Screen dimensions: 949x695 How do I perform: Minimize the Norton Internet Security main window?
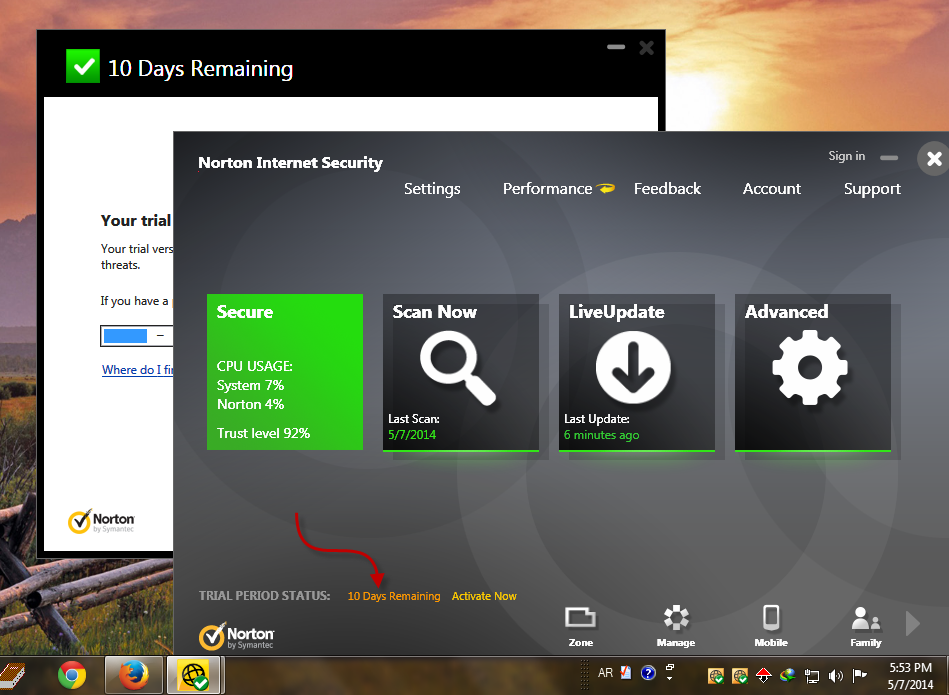(x=889, y=157)
